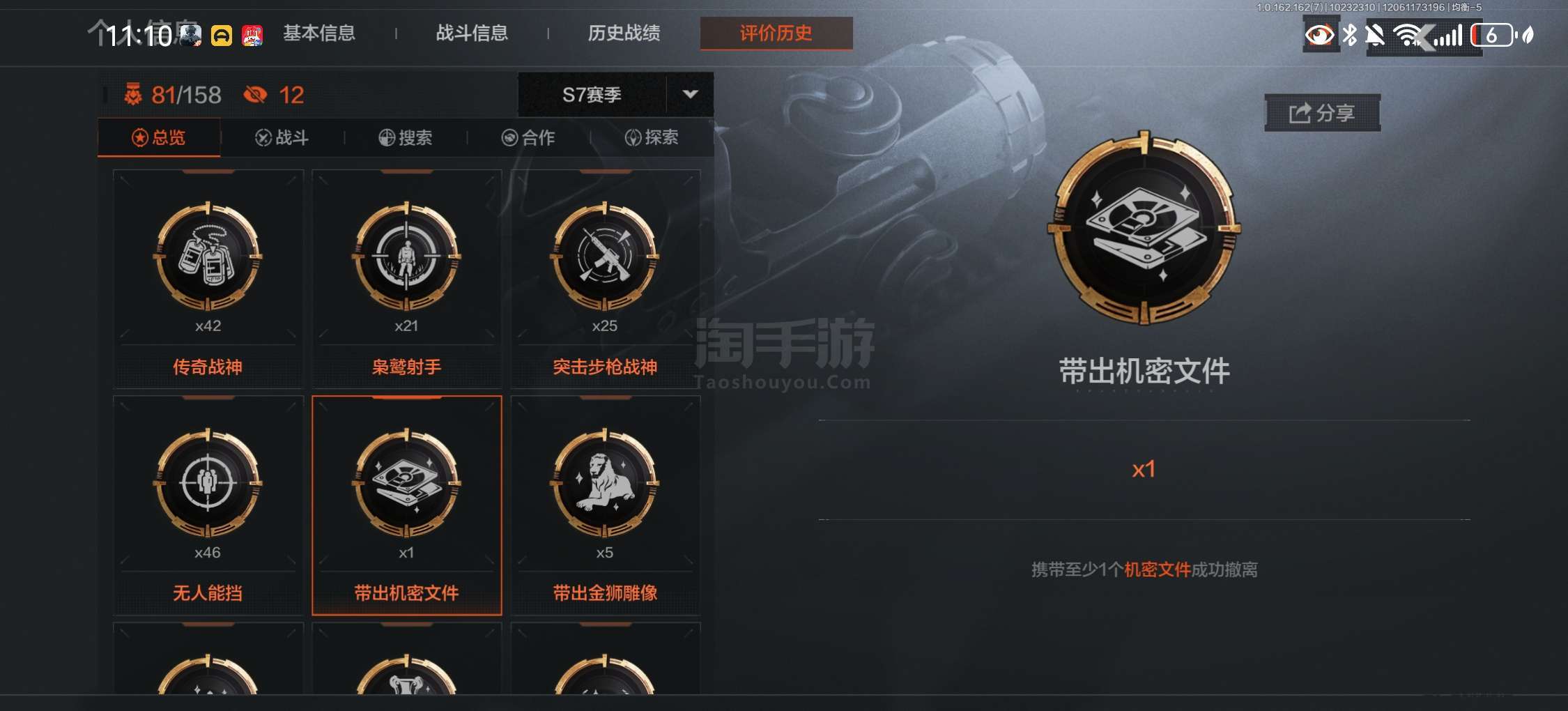Open the 基本信息 menu tab
Image resolution: width=1568 pixels, height=711 pixels.
(319, 33)
